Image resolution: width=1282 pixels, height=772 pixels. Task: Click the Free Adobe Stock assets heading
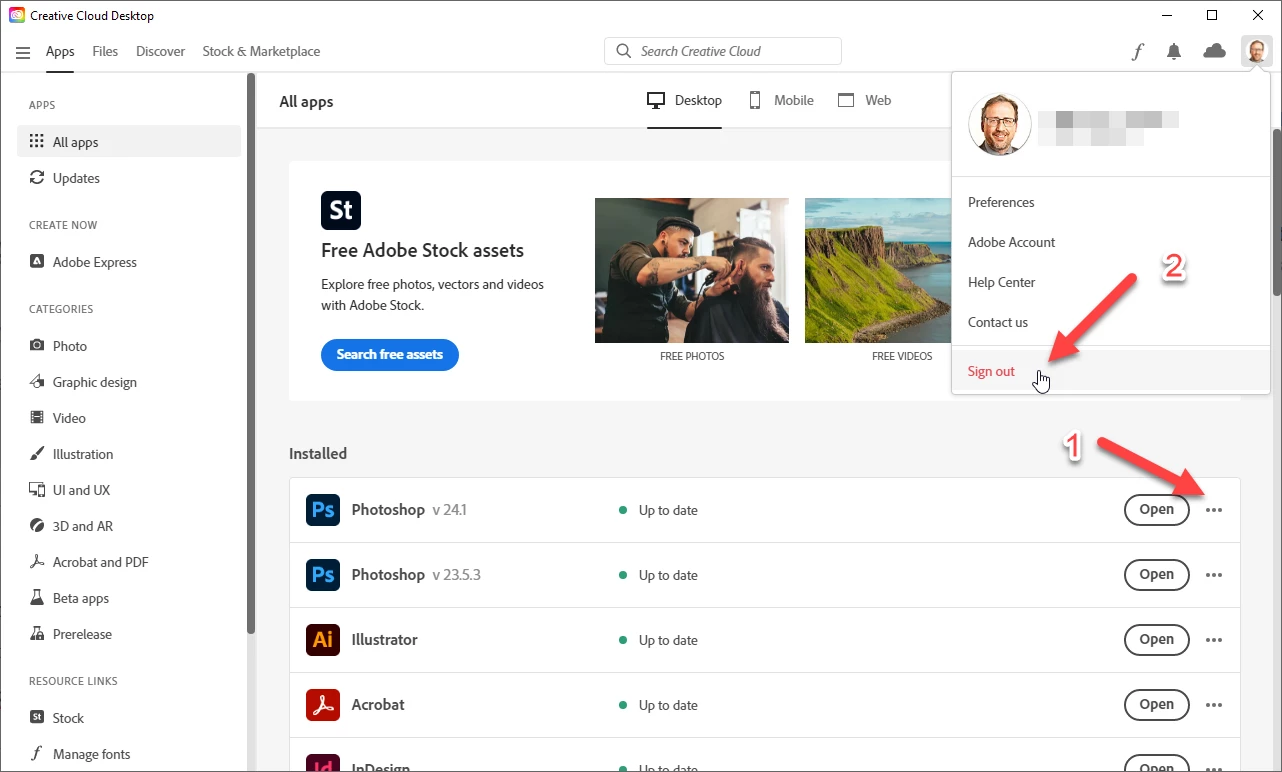(x=422, y=251)
